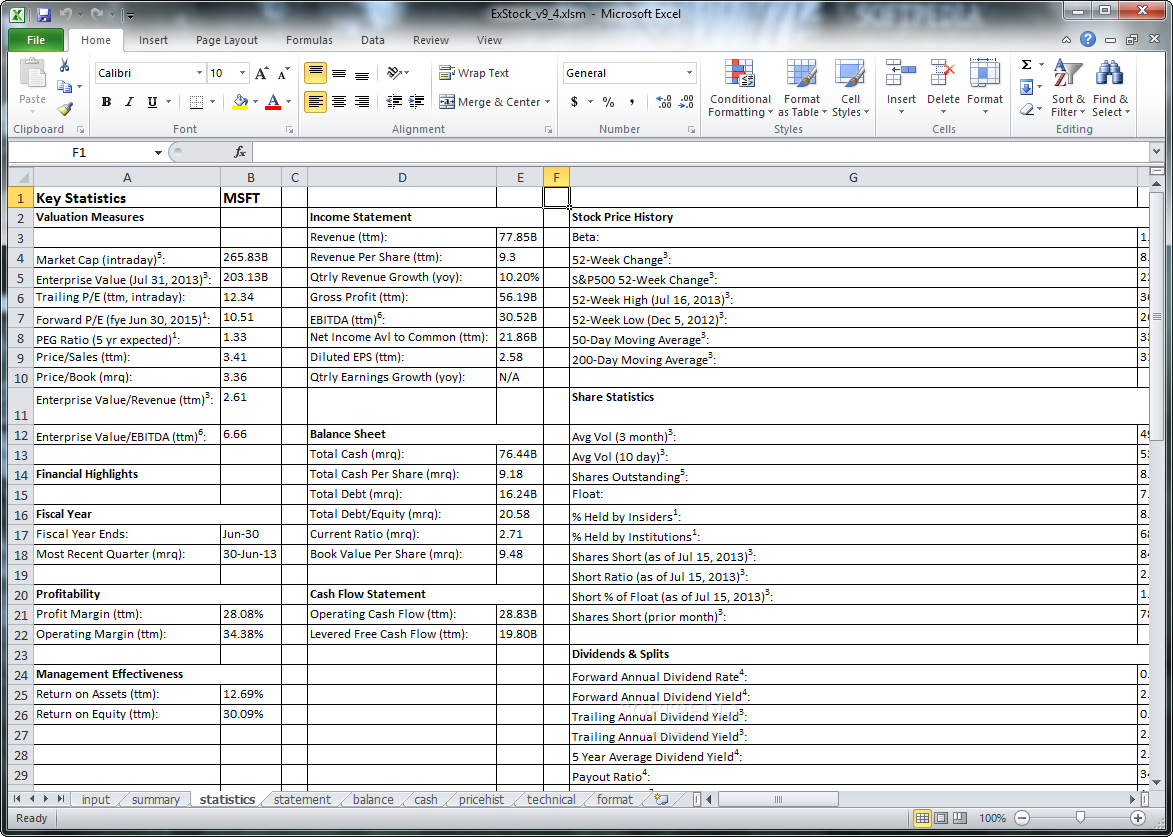The width and height of the screenshot is (1173, 837).
Task: Click Increase Decimal icon
Action: click(x=663, y=102)
